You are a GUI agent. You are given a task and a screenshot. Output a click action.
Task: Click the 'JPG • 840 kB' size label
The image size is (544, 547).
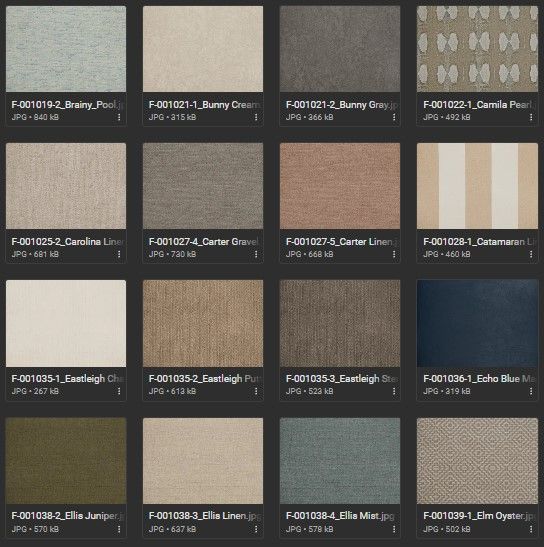pos(35,117)
